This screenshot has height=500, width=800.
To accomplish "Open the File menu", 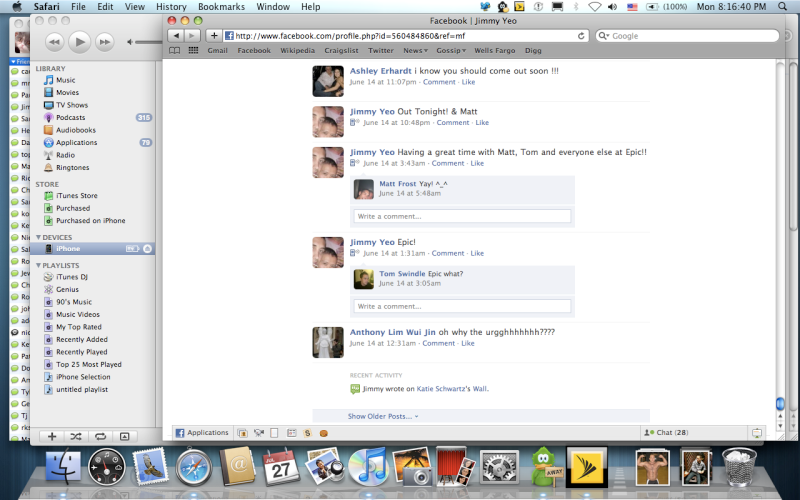I will point(78,7).
